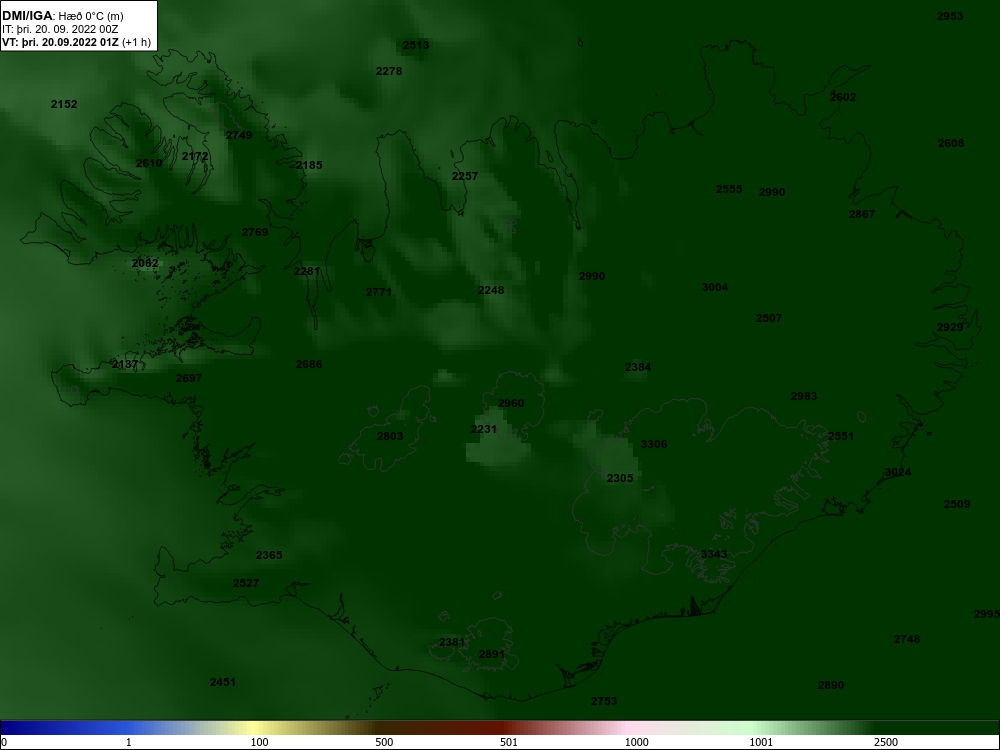
Task: Click the 'VT: þri. 20.09.2022 01Z (+1 h)' line
Action: (x=77, y=43)
